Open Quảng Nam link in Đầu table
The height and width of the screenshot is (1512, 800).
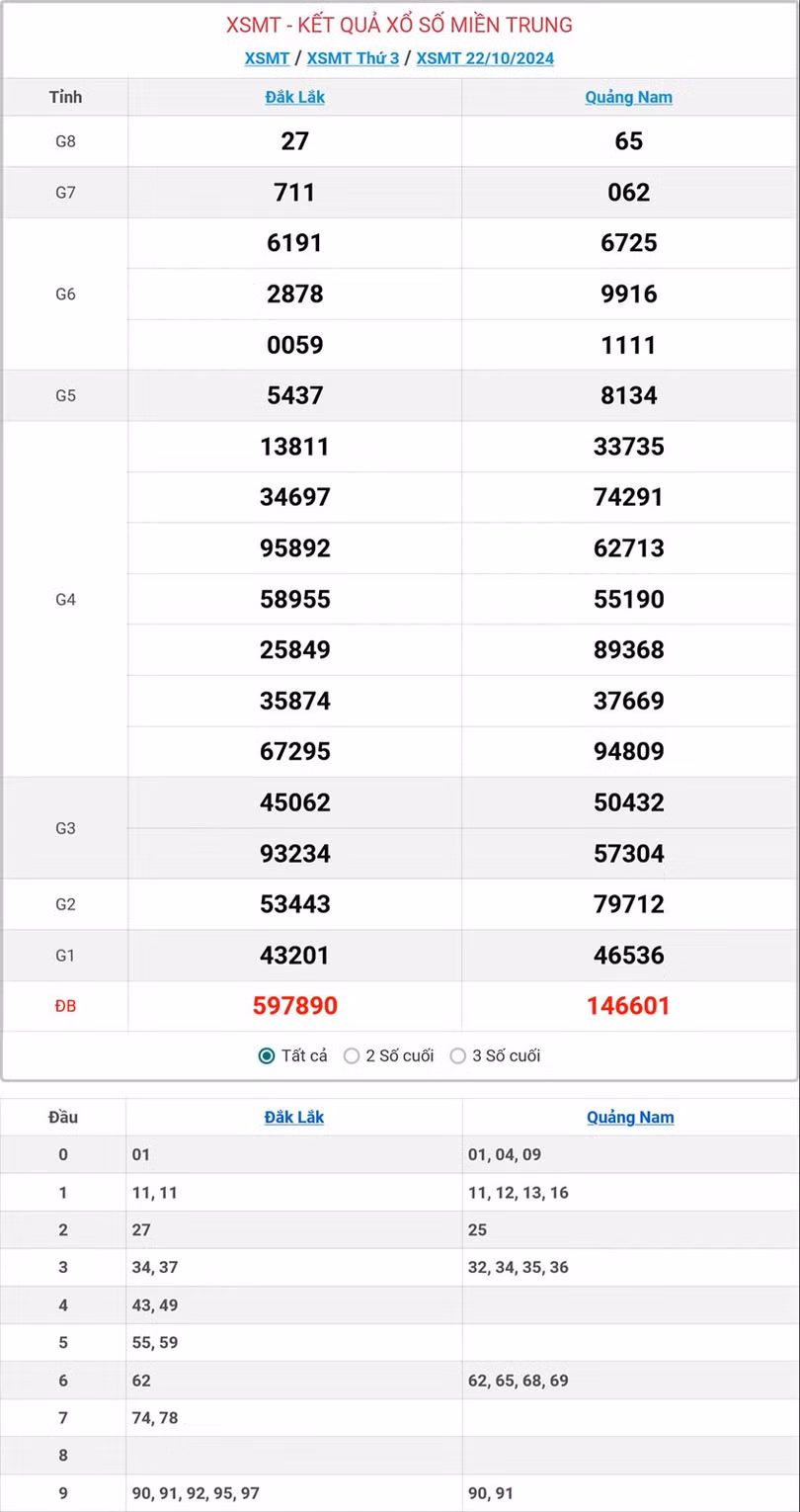click(630, 1117)
